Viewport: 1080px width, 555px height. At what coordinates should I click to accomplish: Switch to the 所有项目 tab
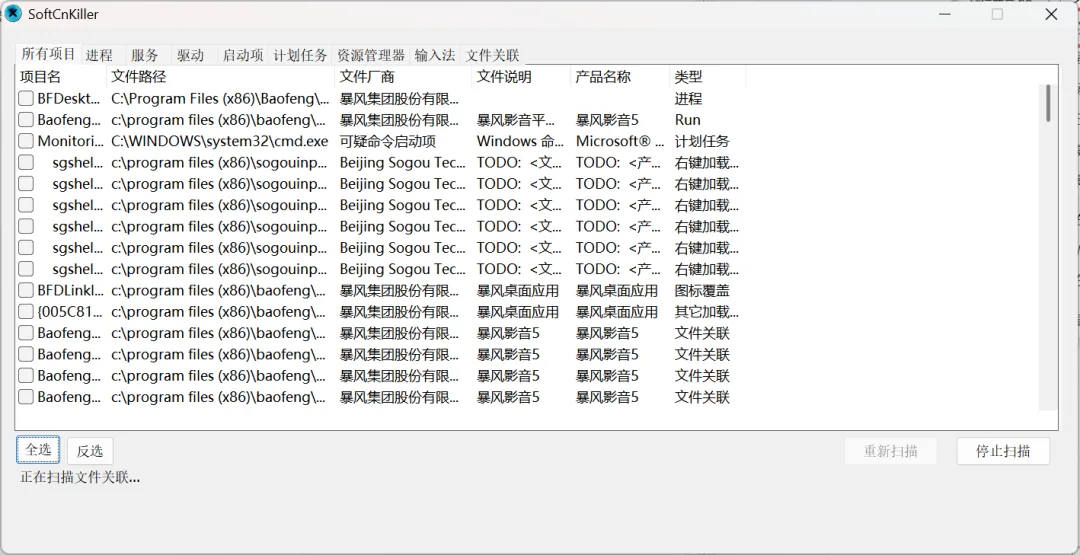(48, 54)
